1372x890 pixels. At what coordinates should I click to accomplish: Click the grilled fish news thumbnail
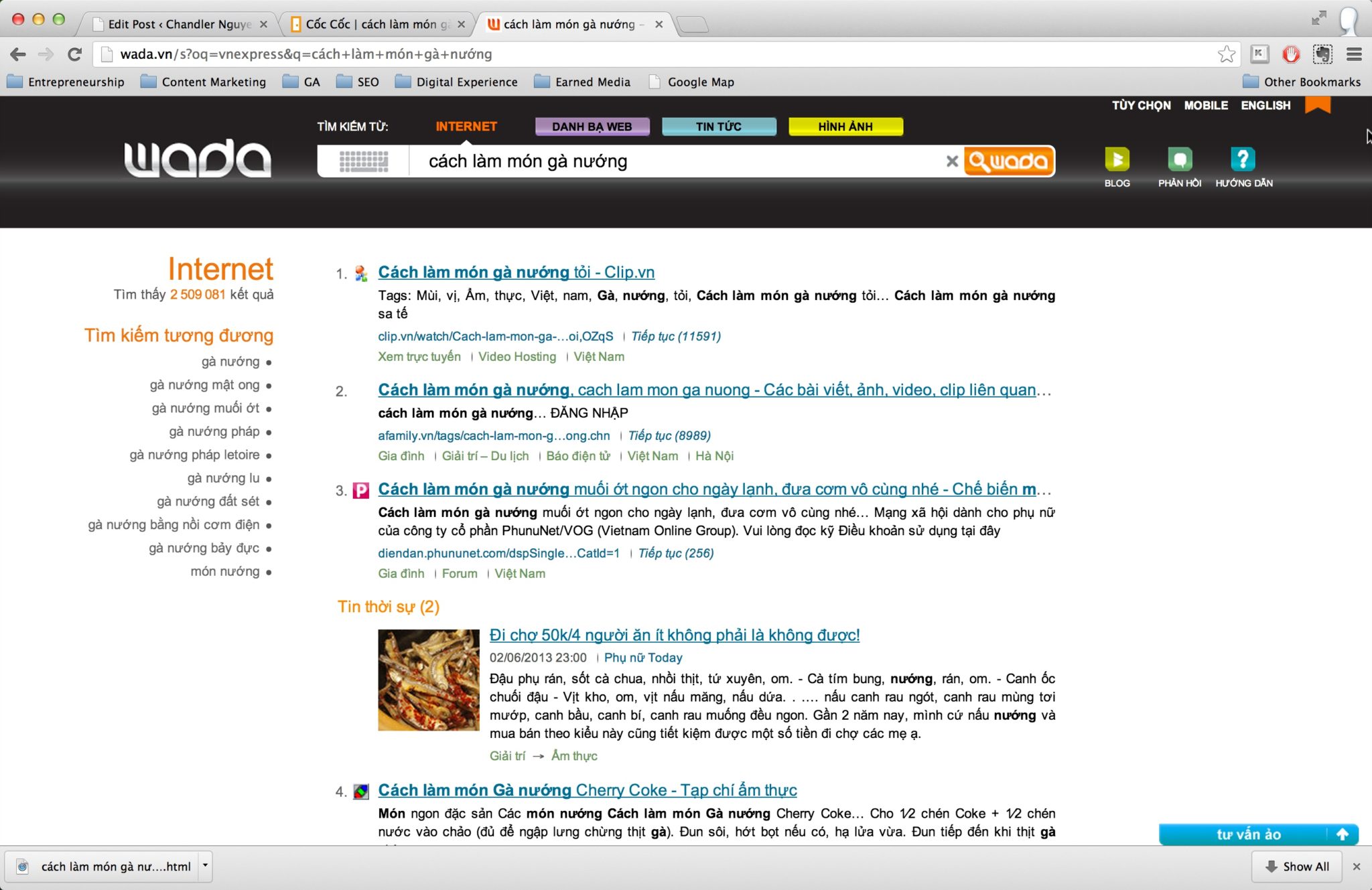(x=429, y=680)
